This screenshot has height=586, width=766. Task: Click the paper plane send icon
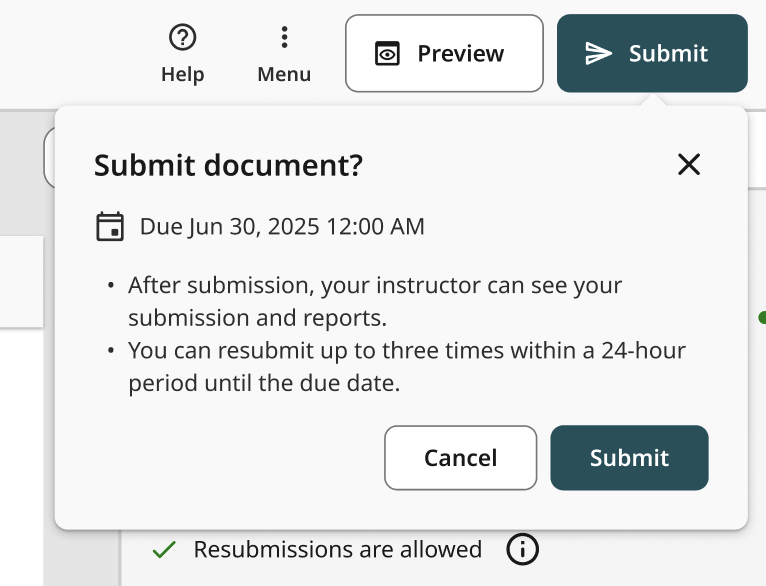598,54
